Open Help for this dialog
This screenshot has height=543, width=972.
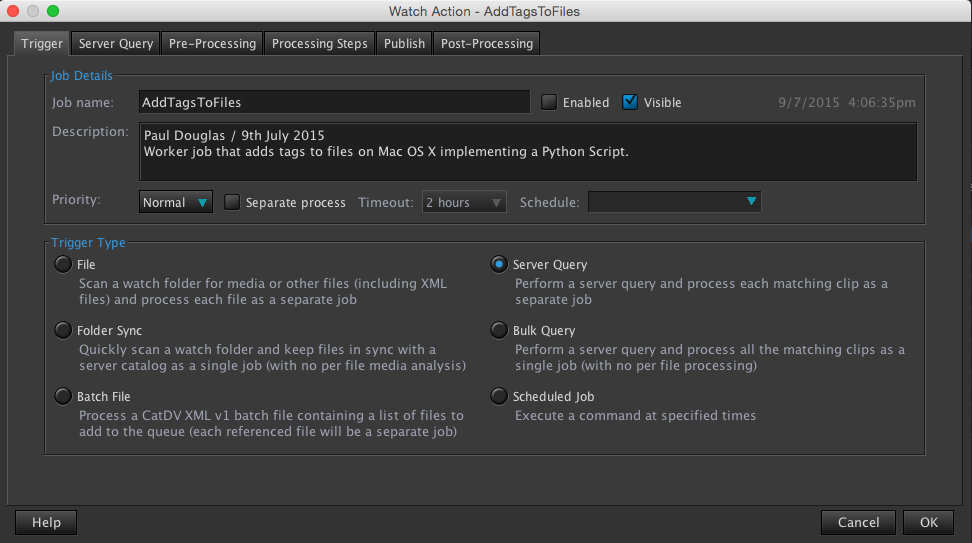point(46,522)
